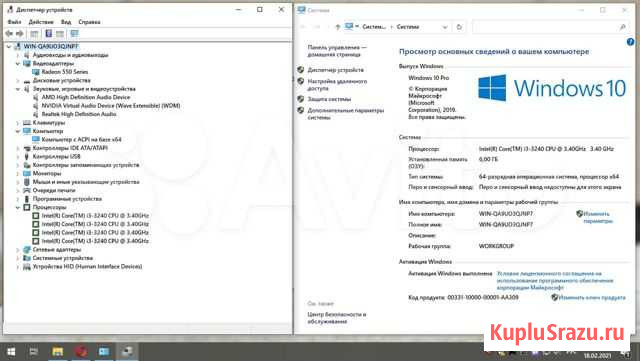Open address bar history dropdown in System window
The image size is (640, 361).
pyautogui.click(x=445, y=27)
